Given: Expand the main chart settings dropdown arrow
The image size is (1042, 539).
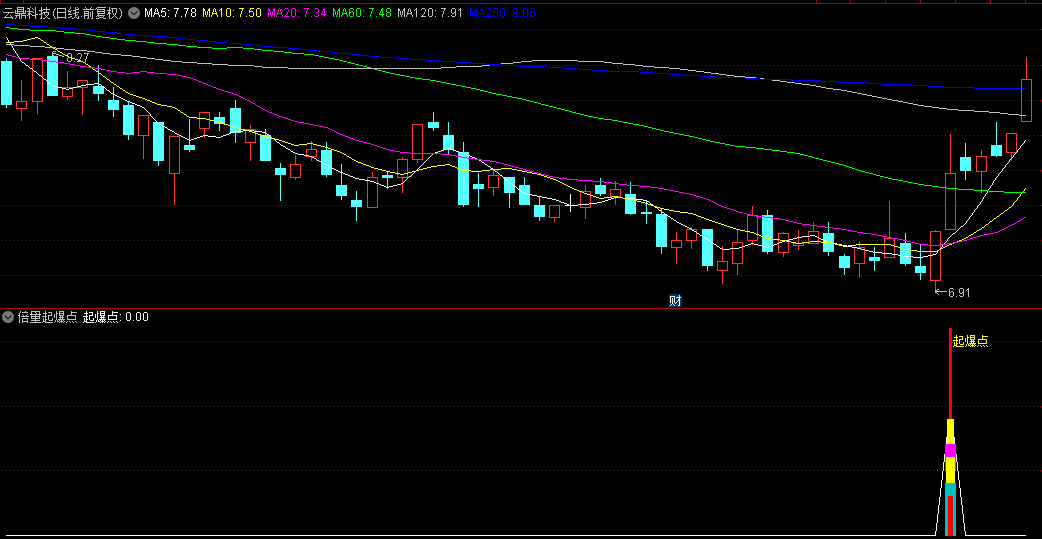Looking at the screenshot, I should click(x=134, y=13).
